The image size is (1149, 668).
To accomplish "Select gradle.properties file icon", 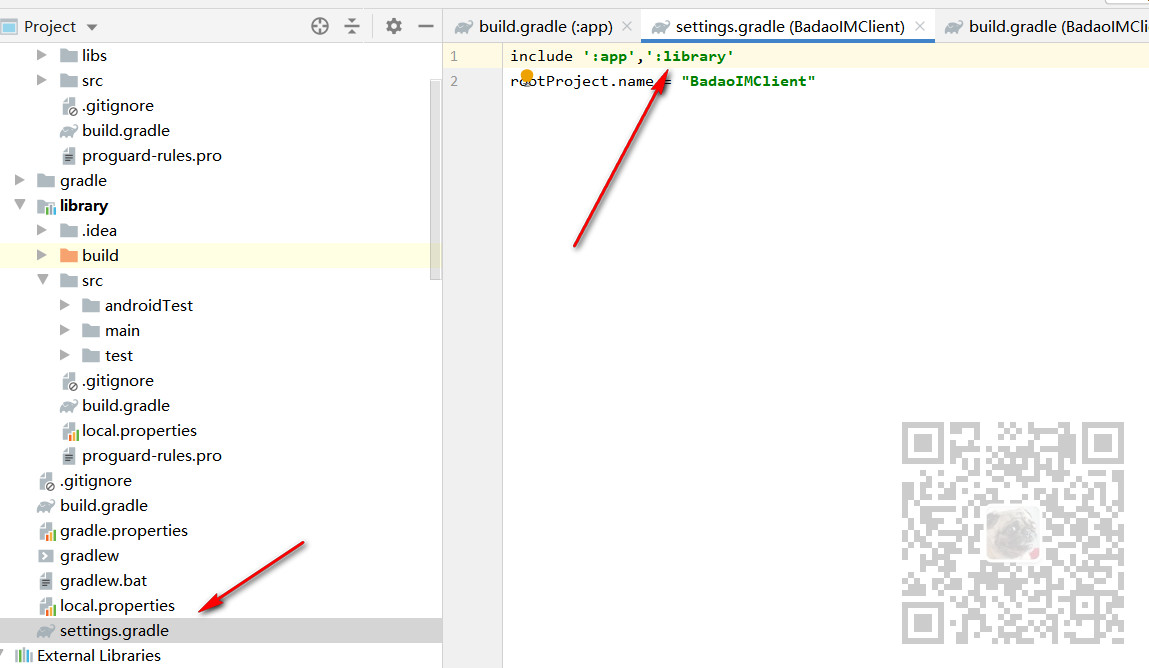I will pyautogui.click(x=47, y=531).
